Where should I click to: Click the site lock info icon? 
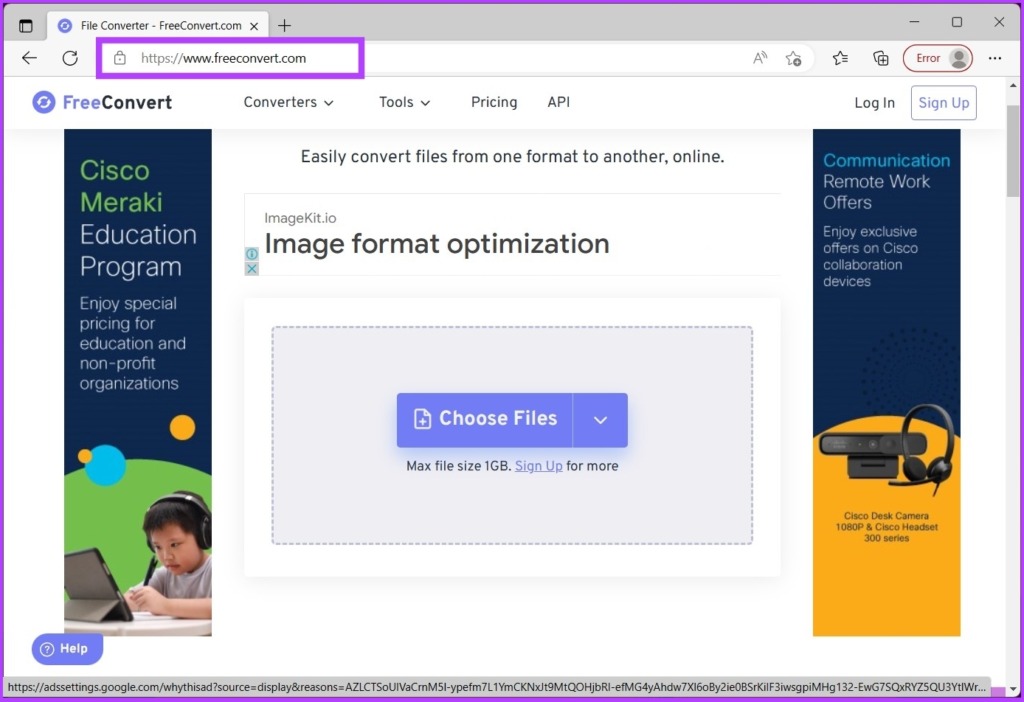point(120,58)
